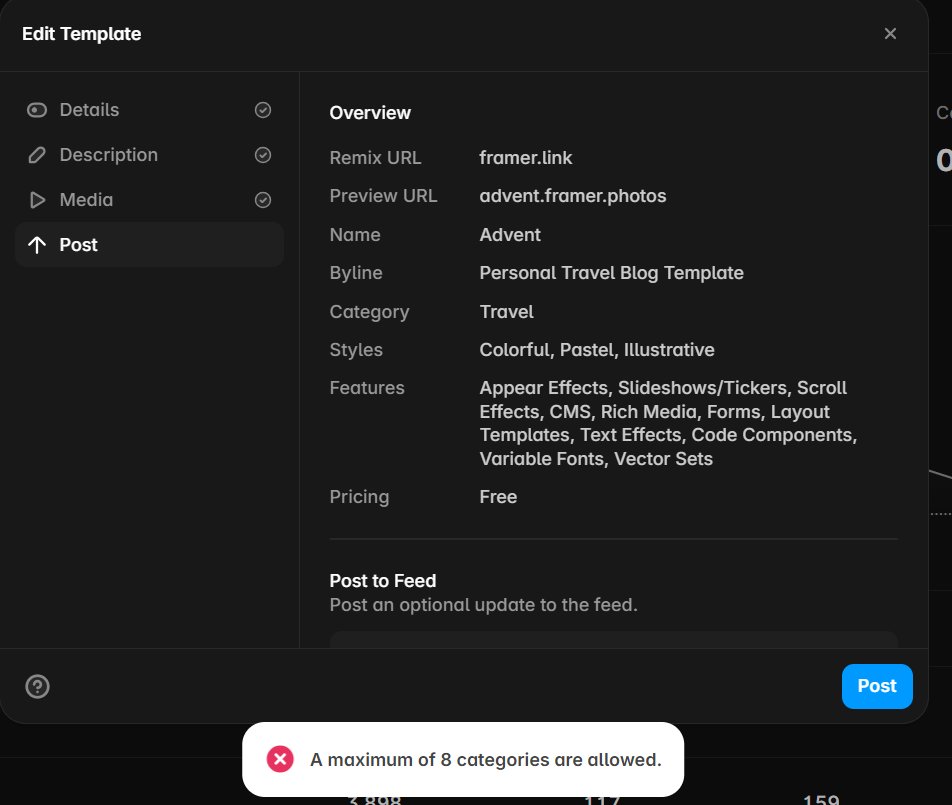
Task: Click the Features label
Action: pyautogui.click(x=367, y=388)
